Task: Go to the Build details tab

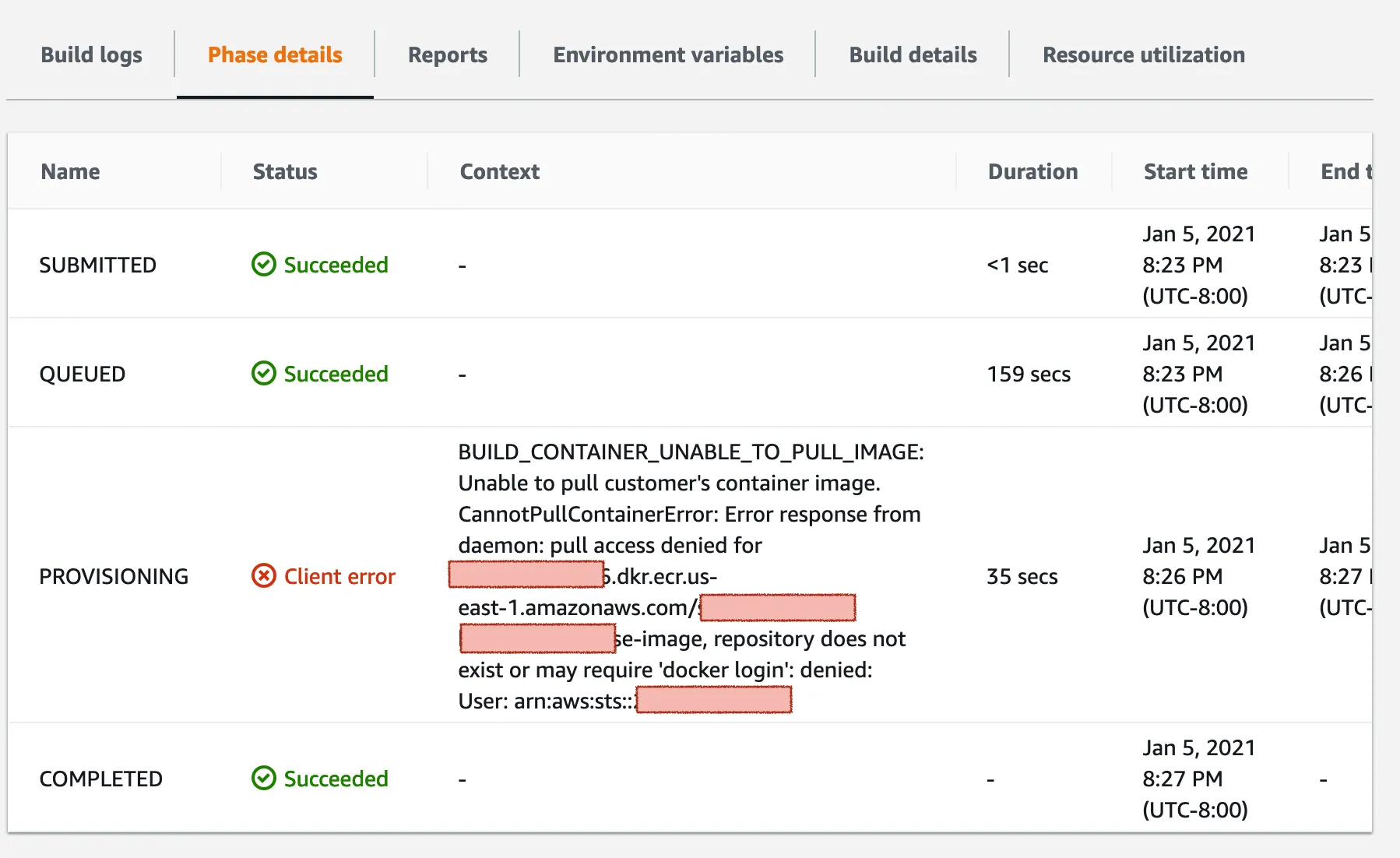Action: (913, 55)
